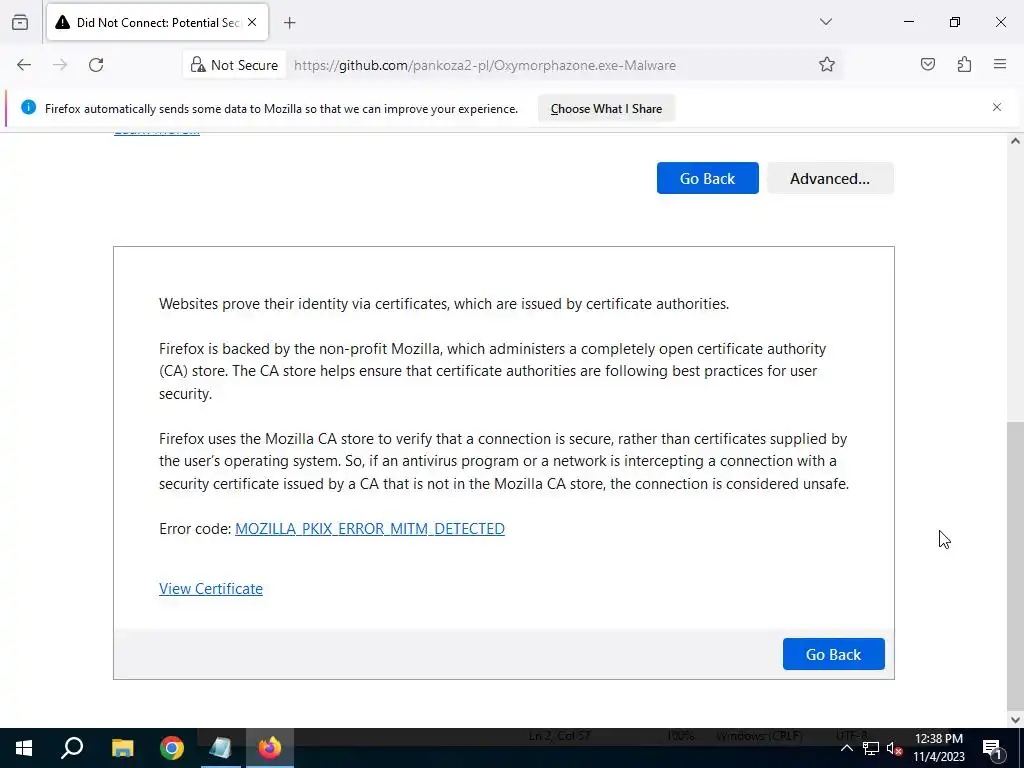Click the Firefox taskbar icon
1024x768 pixels.
270,748
